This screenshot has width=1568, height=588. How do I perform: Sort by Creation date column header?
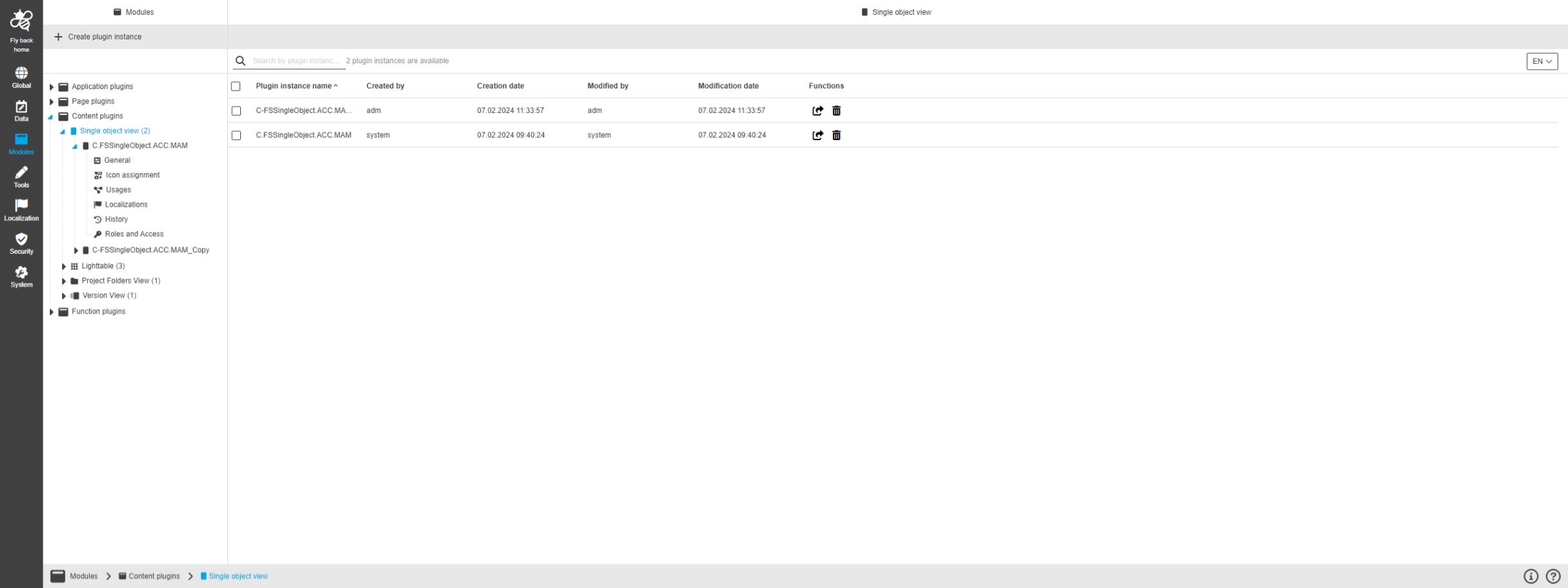click(x=500, y=86)
